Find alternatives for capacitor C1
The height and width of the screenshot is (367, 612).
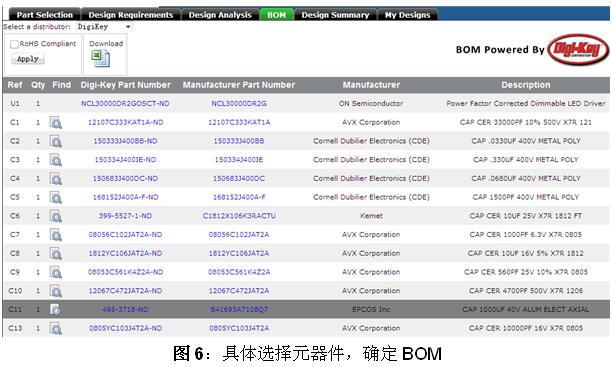coord(55,123)
